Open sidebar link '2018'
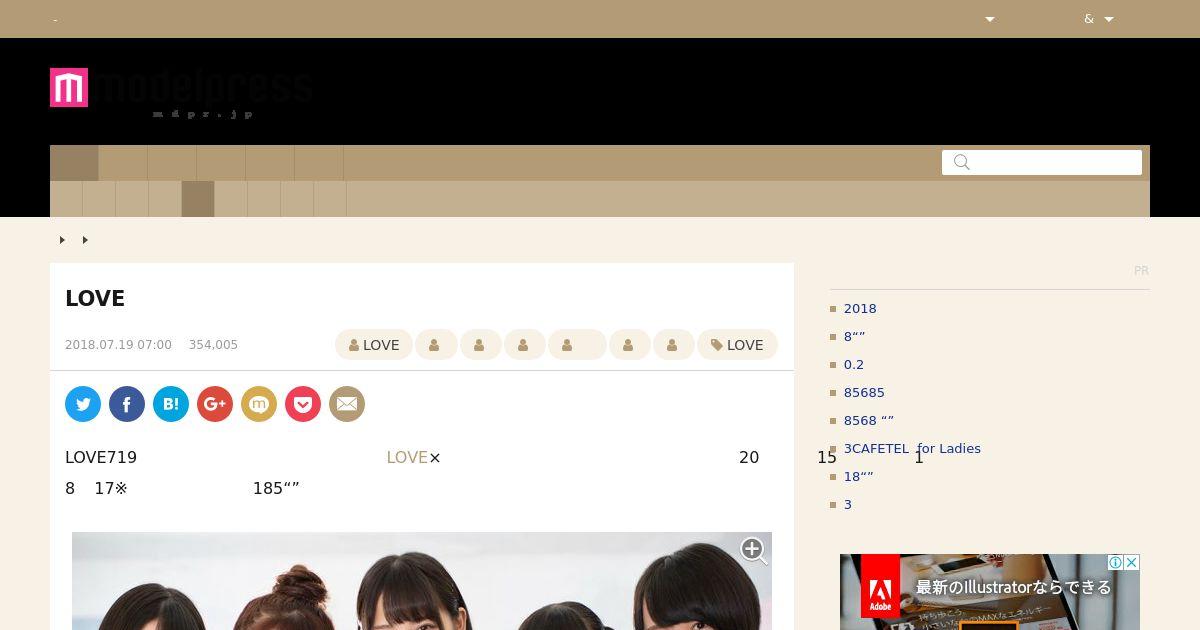1200x630 pixels. pos(860,309)
